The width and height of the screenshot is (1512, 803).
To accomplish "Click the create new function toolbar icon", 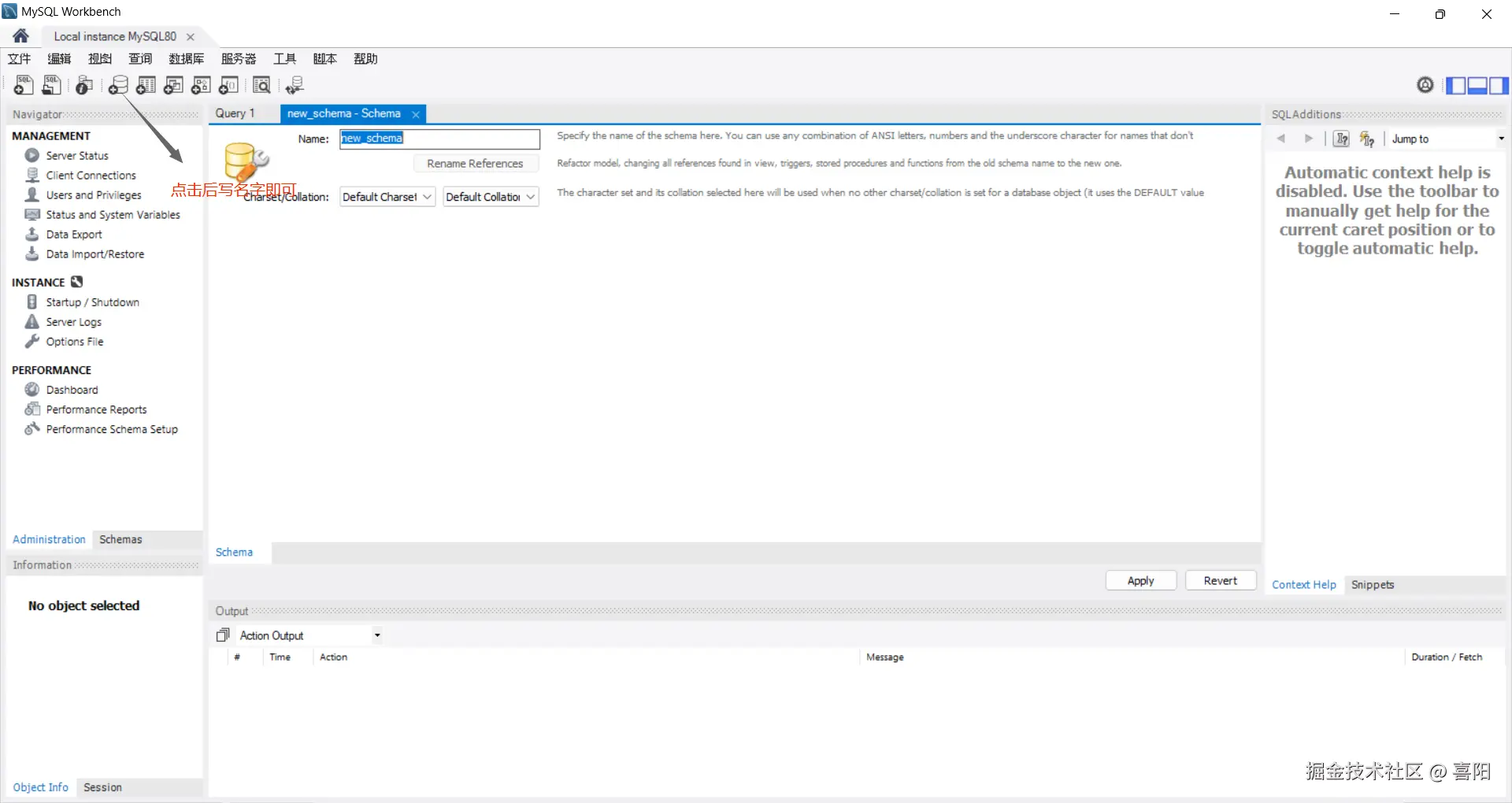I will [x=228, y=85].
